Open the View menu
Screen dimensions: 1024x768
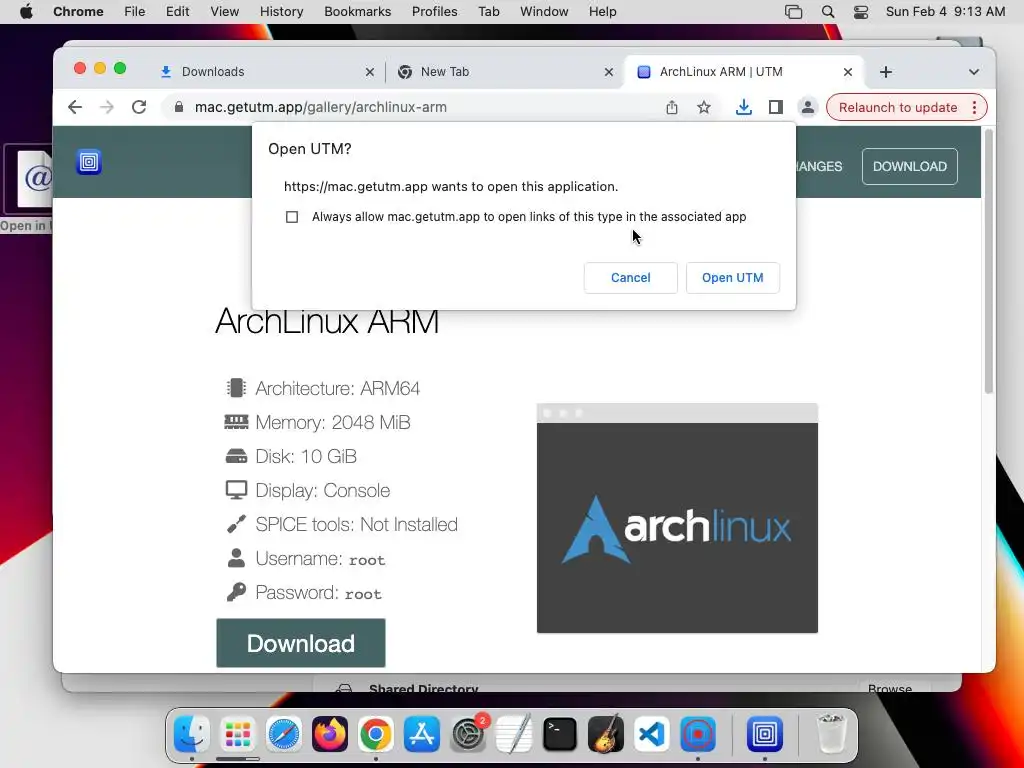coord(225,12)
